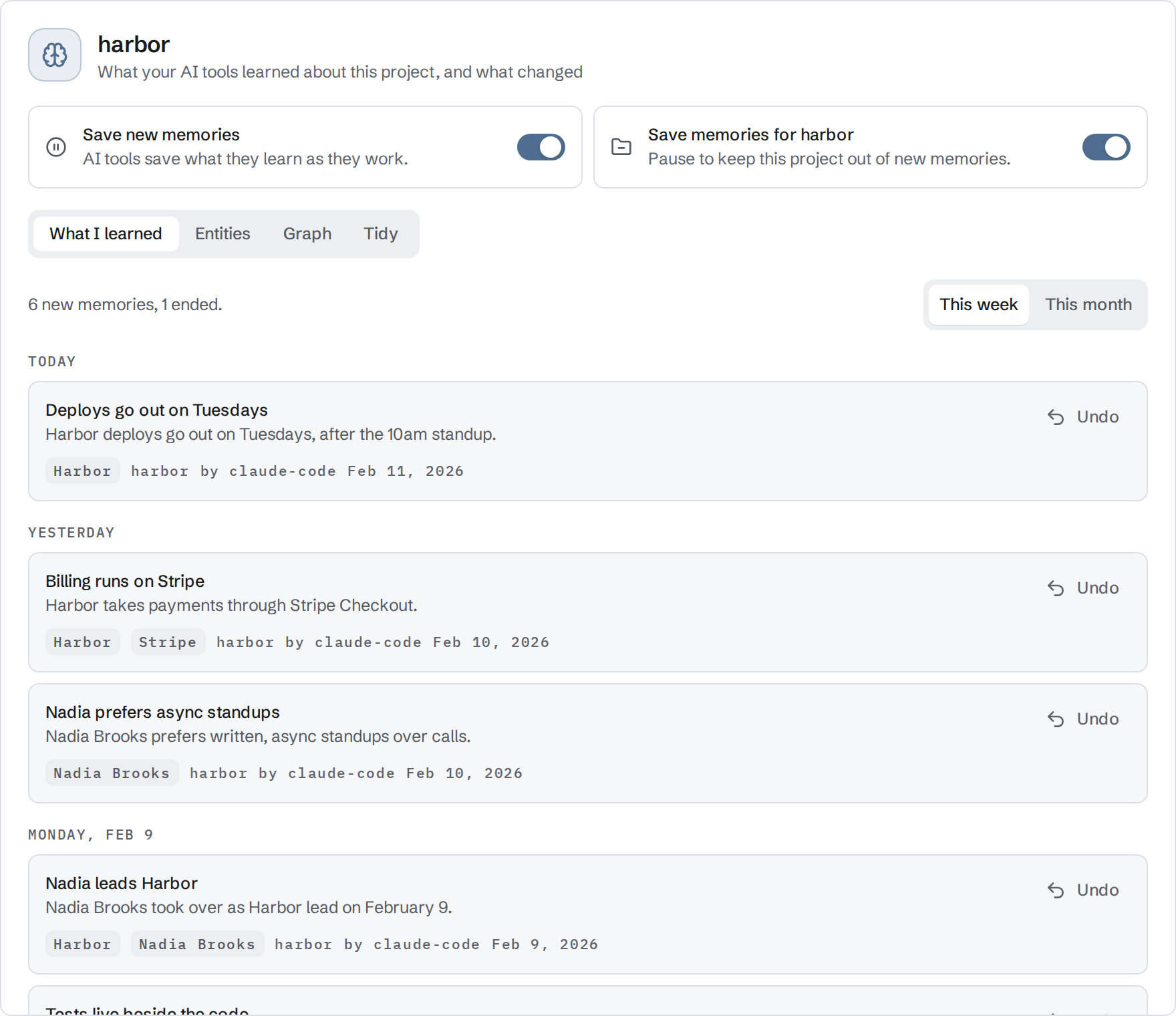Screen dimensions: 1176x1016
Task: Open the Graph tab
Action: tap(307, 234)
